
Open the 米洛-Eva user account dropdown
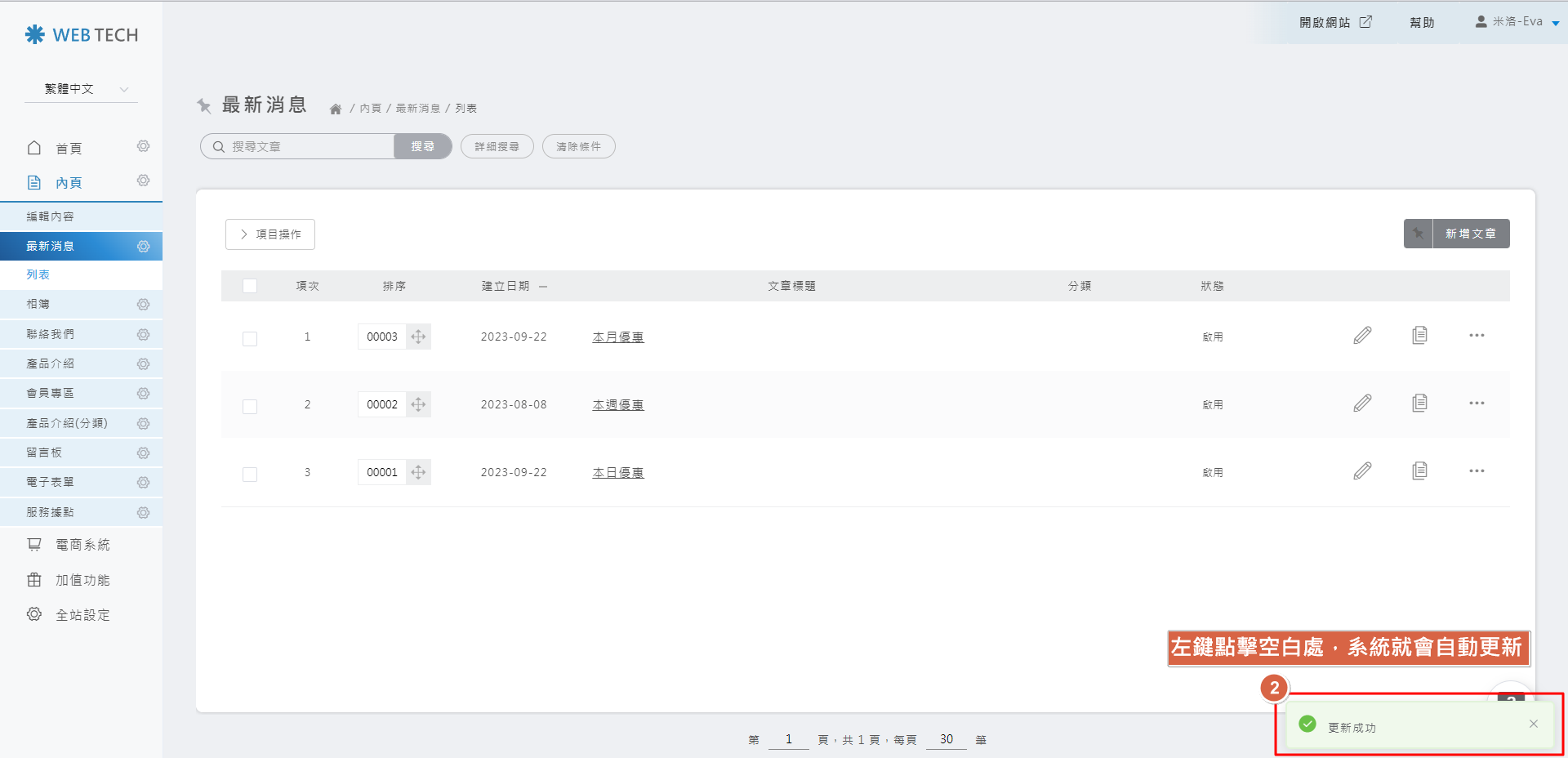point(1517,22)
